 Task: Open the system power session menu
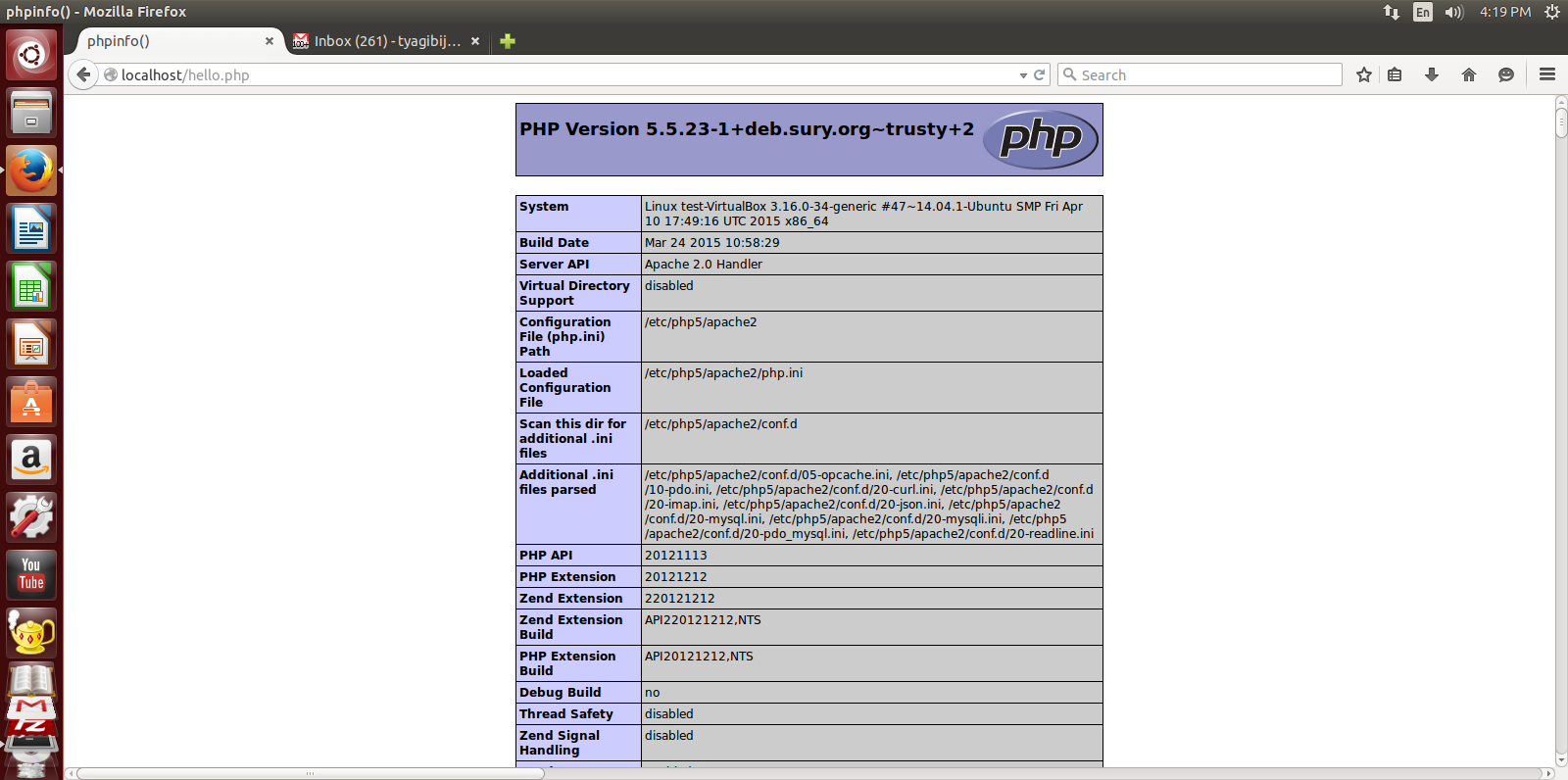tap(1552, 12)
